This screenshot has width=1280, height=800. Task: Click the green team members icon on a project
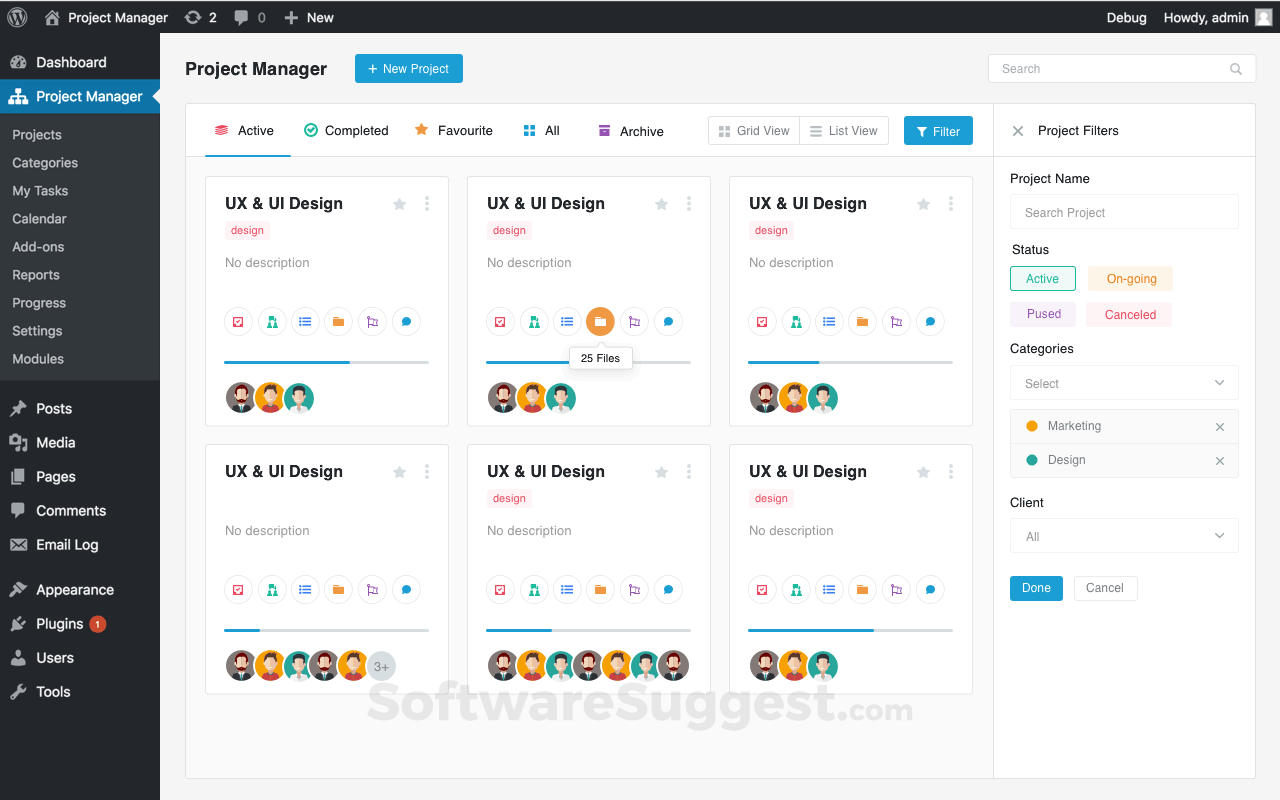tap(272, 321)
